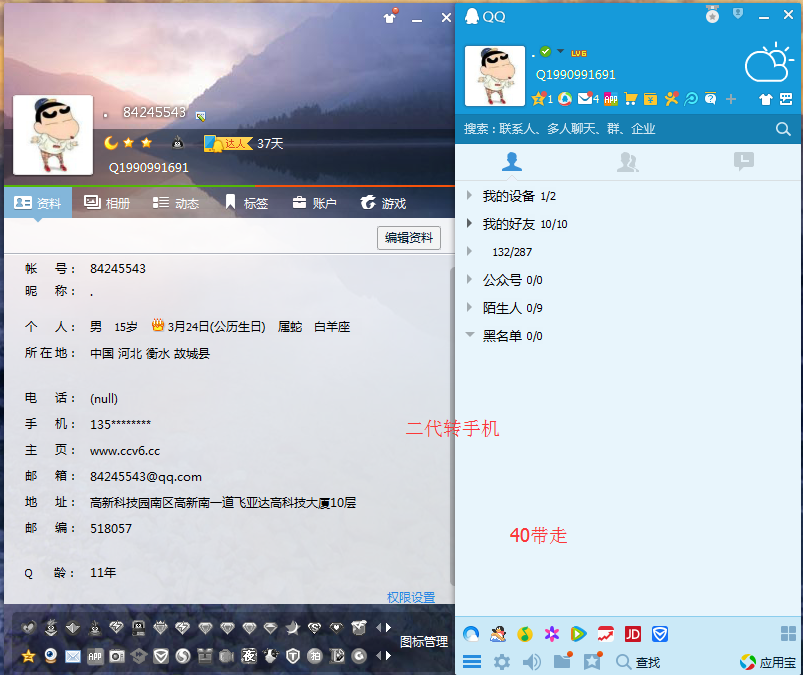Click 编辑资料 button
The width and height of the screenshot is (803, 675).
click(409, 238)
